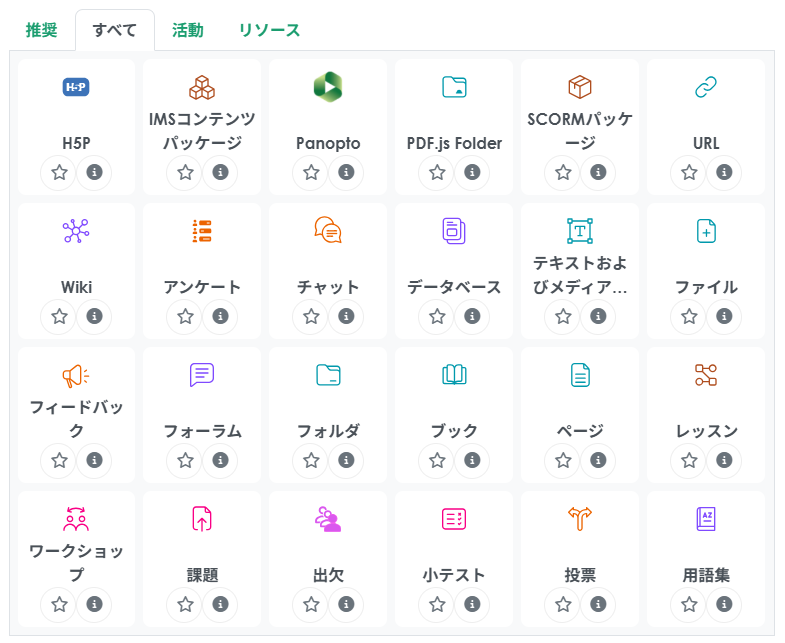The height and width of the screenshot is (643, 785).
Task: Click the ワークショップ icon
Action: click(x=76, y=519)
